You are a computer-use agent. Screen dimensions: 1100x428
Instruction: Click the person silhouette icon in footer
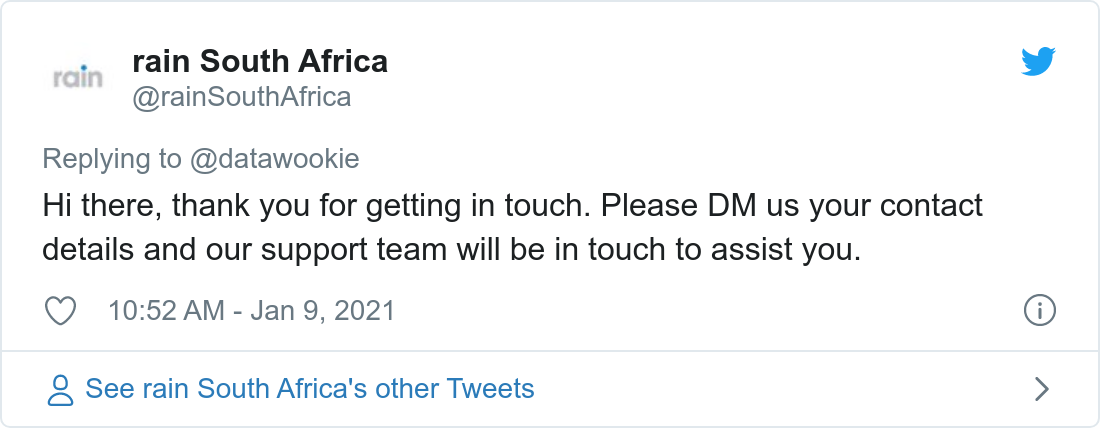(61, 390)
